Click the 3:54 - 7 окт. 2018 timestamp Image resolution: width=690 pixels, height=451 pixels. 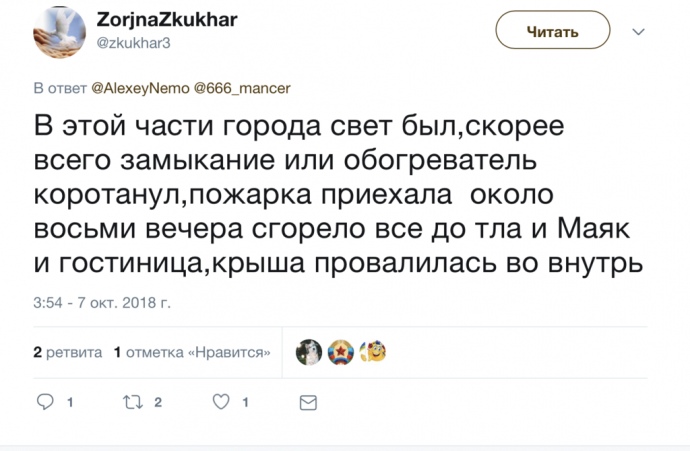point(102,300)
